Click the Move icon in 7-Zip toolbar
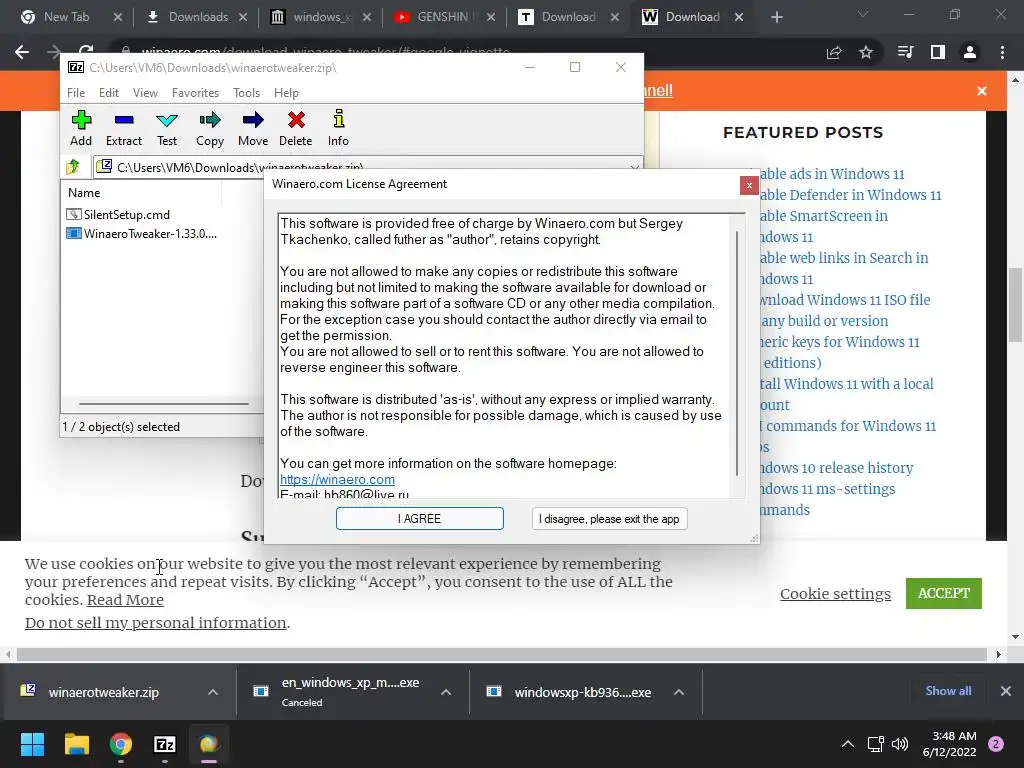 (253, 129)
